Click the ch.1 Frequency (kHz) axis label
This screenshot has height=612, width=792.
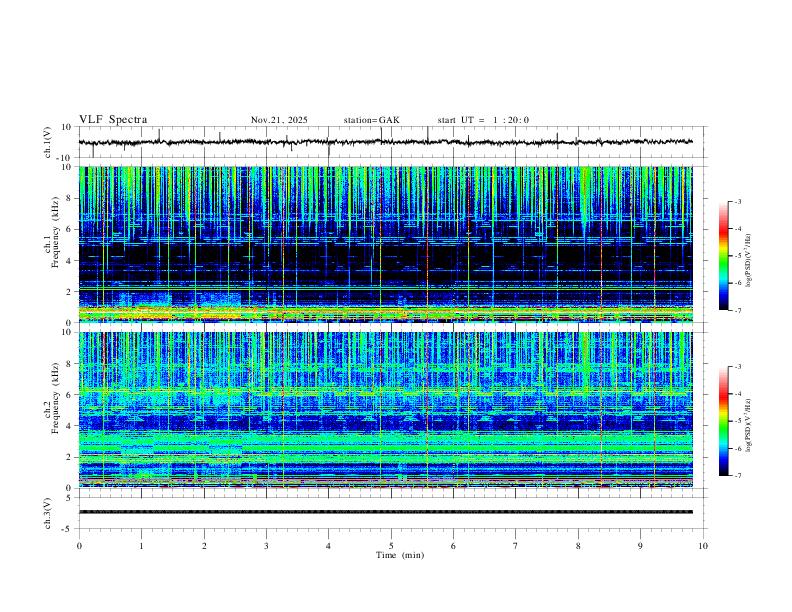[52, 230]
